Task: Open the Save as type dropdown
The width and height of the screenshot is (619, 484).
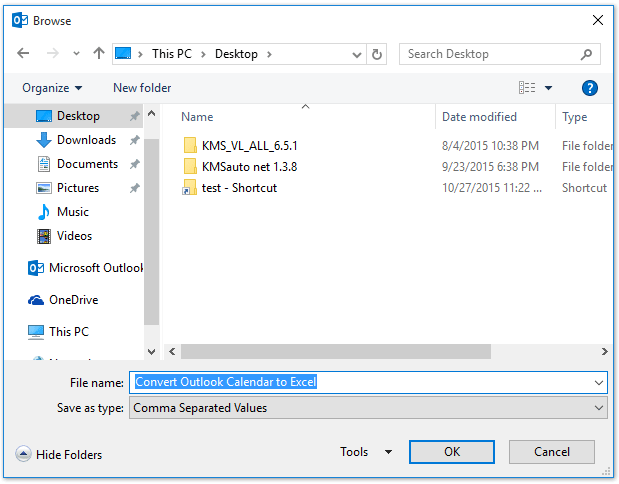Action: click(x=368, y=408)
